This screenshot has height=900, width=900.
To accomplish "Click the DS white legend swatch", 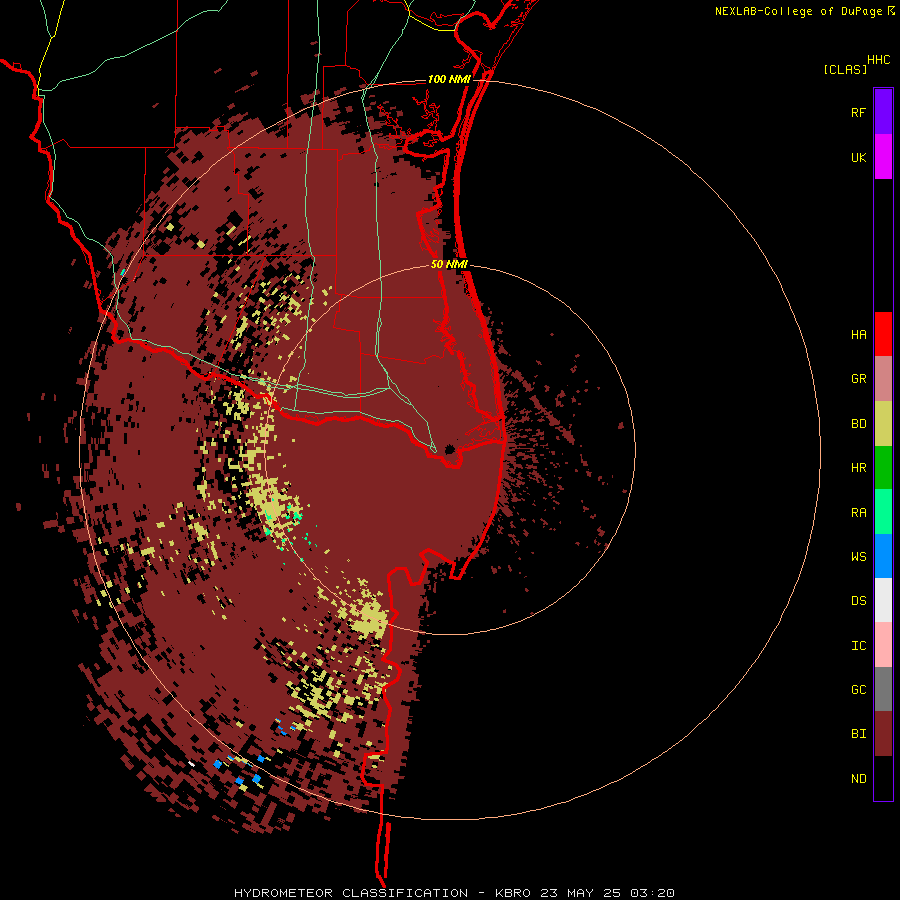I will pos(883,600).
